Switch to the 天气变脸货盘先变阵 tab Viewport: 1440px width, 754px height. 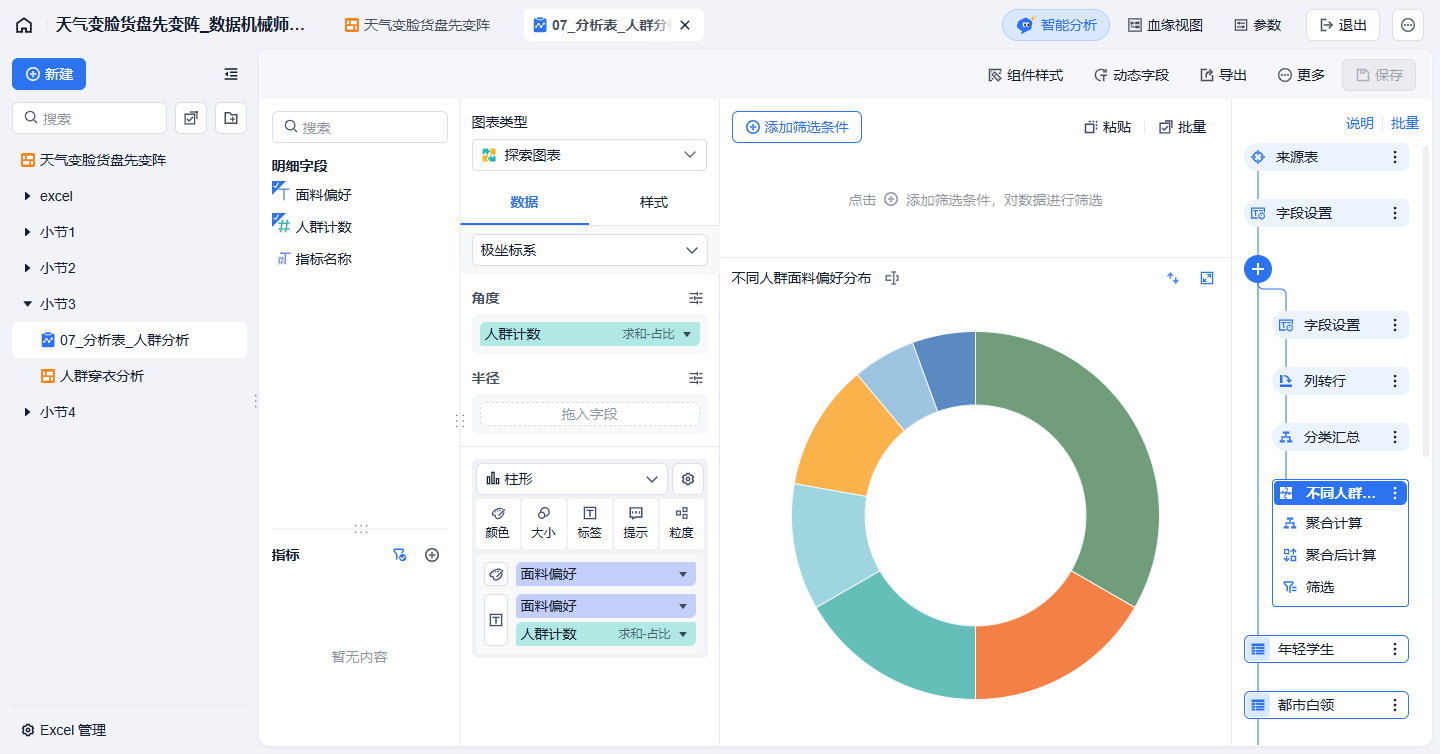tap(418, 25)
